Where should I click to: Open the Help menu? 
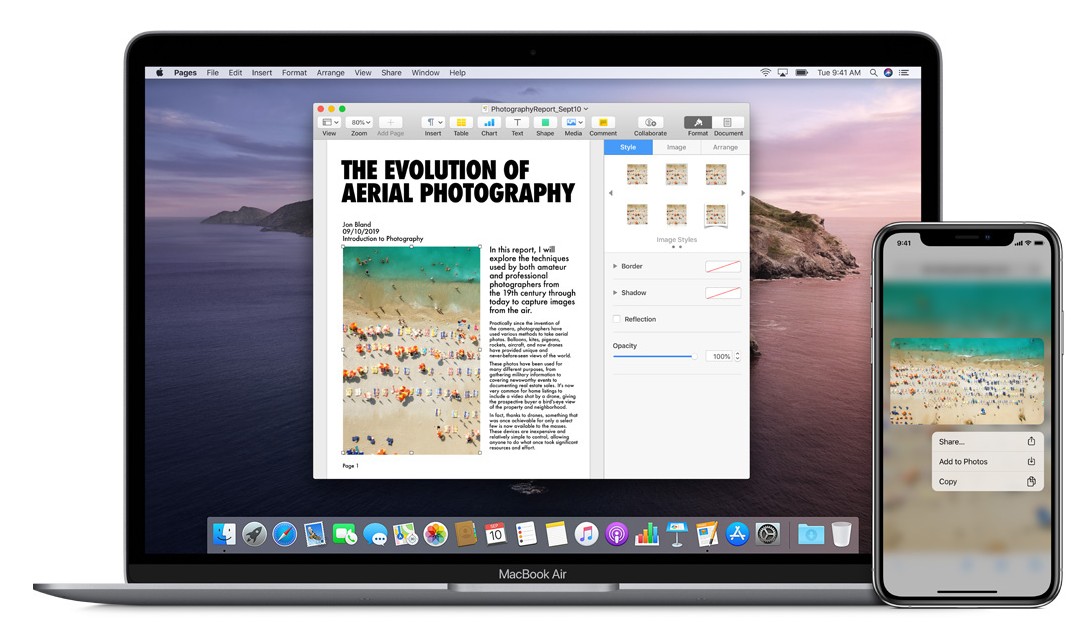pos(457,72)
